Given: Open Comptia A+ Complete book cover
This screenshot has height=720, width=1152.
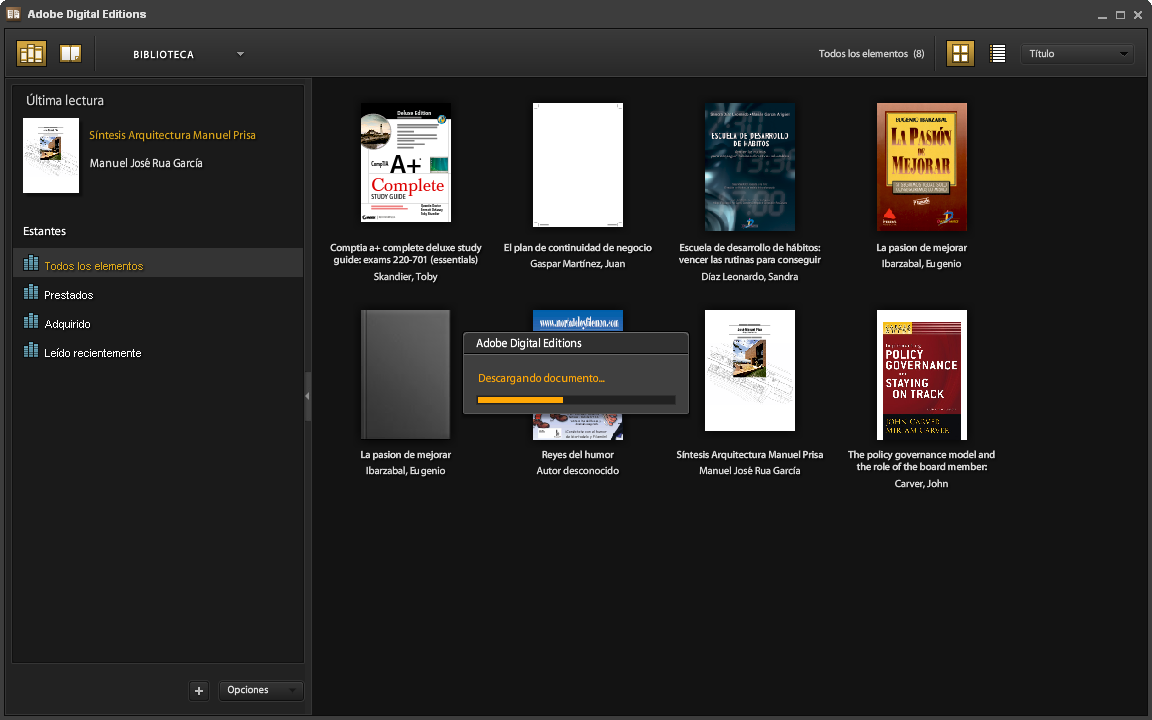Looking at the screenshot, I should (406, 162).
